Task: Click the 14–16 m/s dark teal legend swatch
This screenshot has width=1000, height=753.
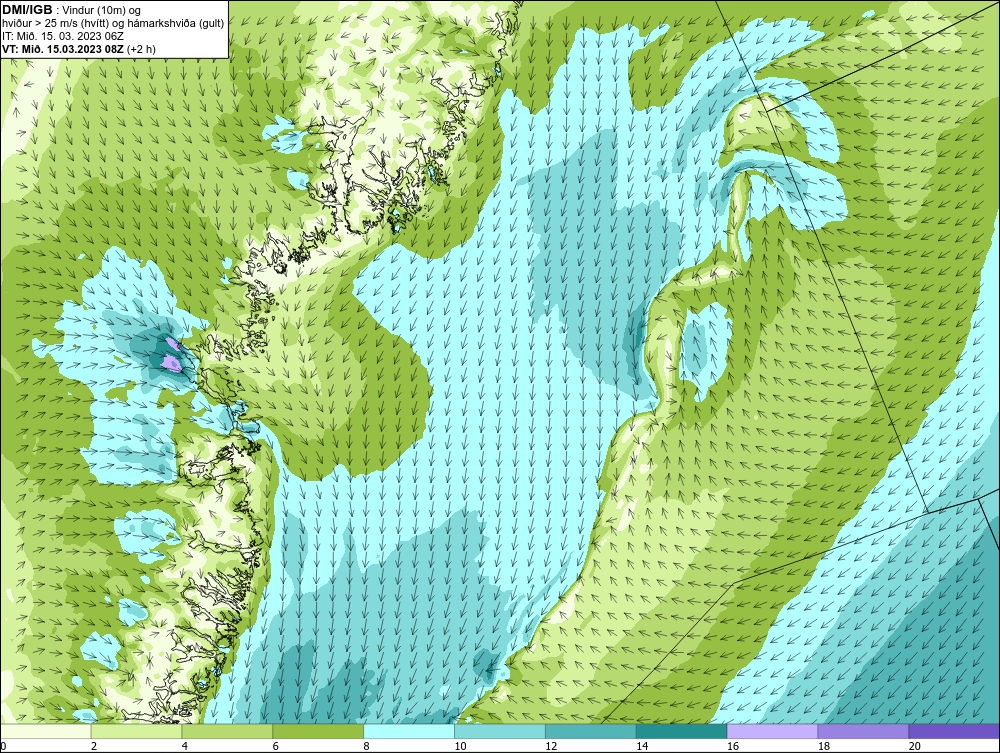Action: click(x=682, y=731)
